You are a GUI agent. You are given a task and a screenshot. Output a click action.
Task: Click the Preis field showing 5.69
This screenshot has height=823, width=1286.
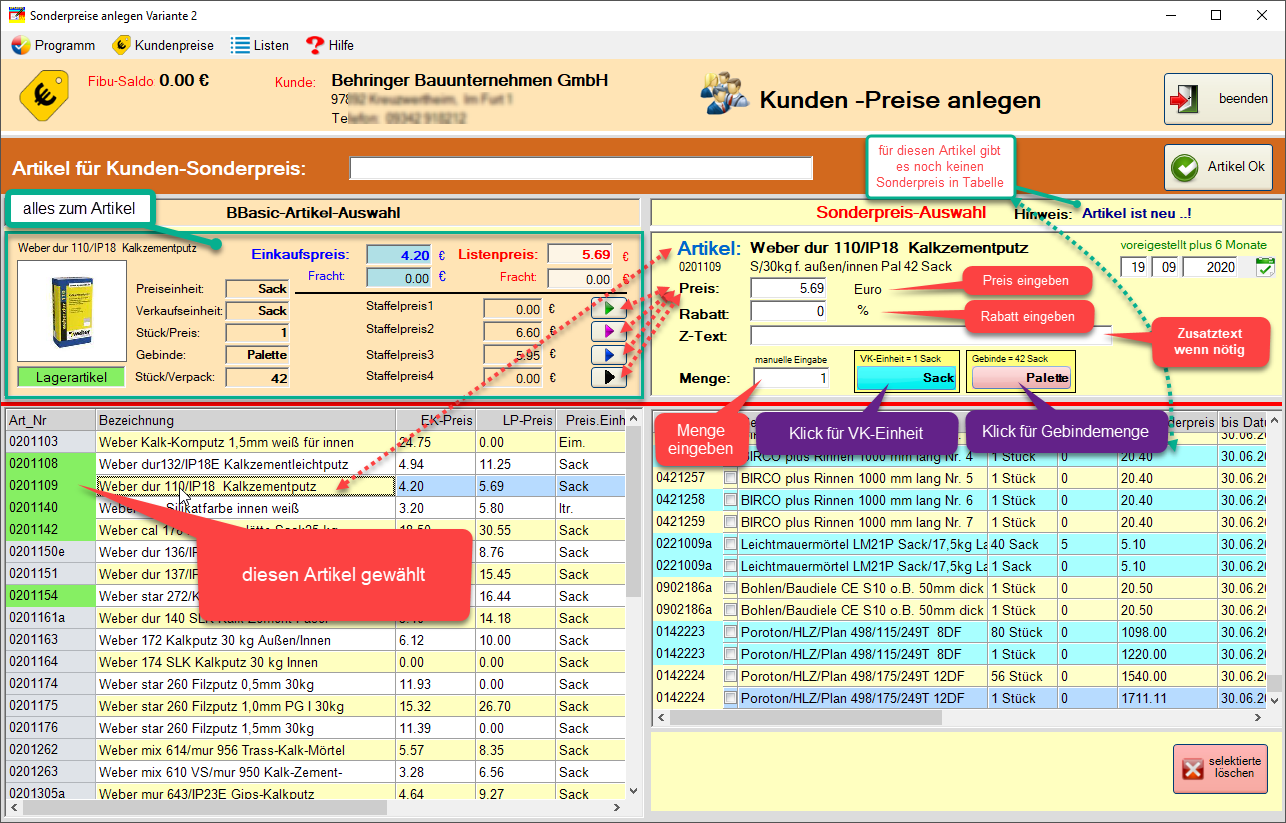coord(790,288)
